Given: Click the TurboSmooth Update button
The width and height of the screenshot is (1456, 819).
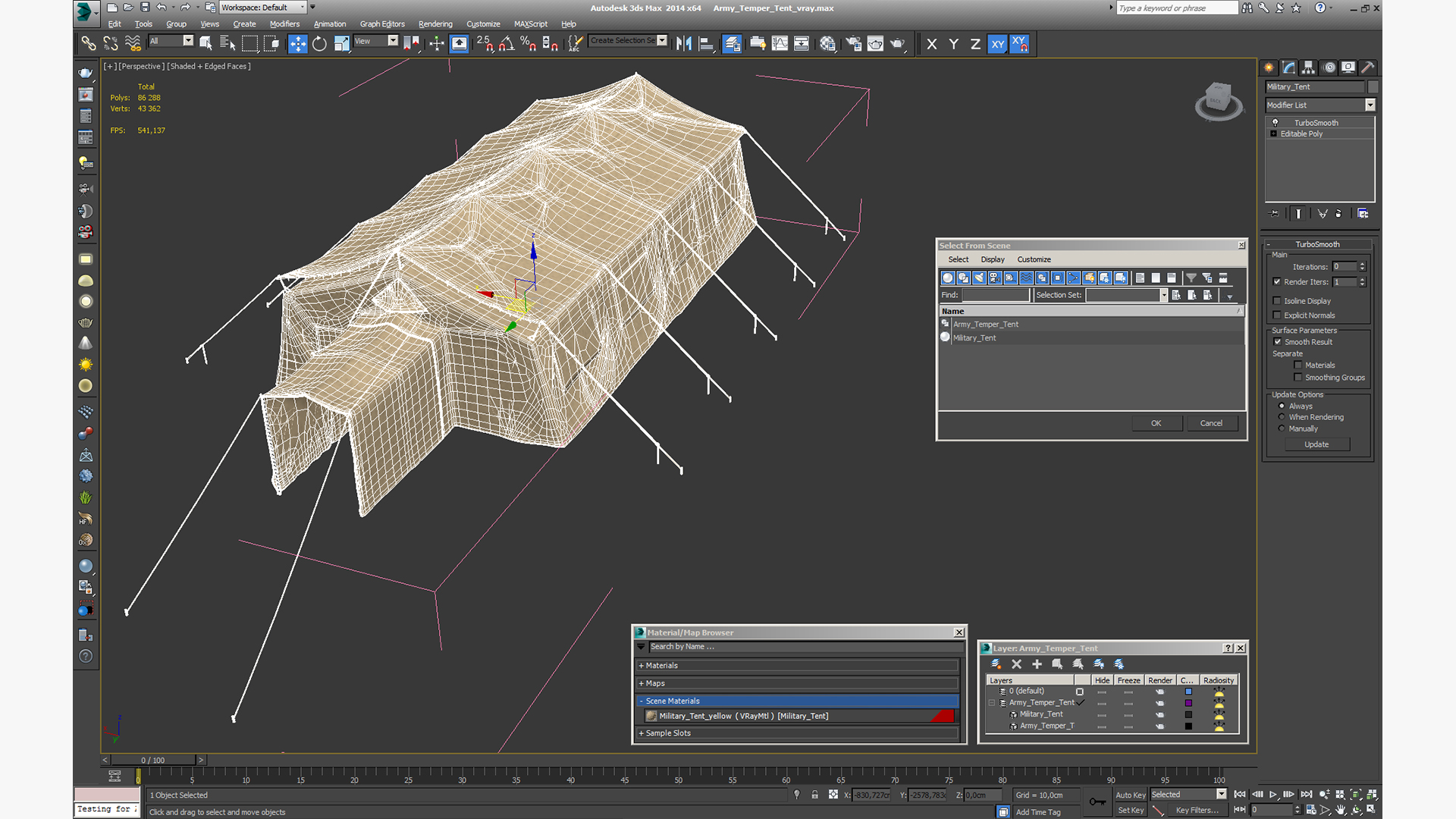Looking at the screenshot, I should [1316, 444].
